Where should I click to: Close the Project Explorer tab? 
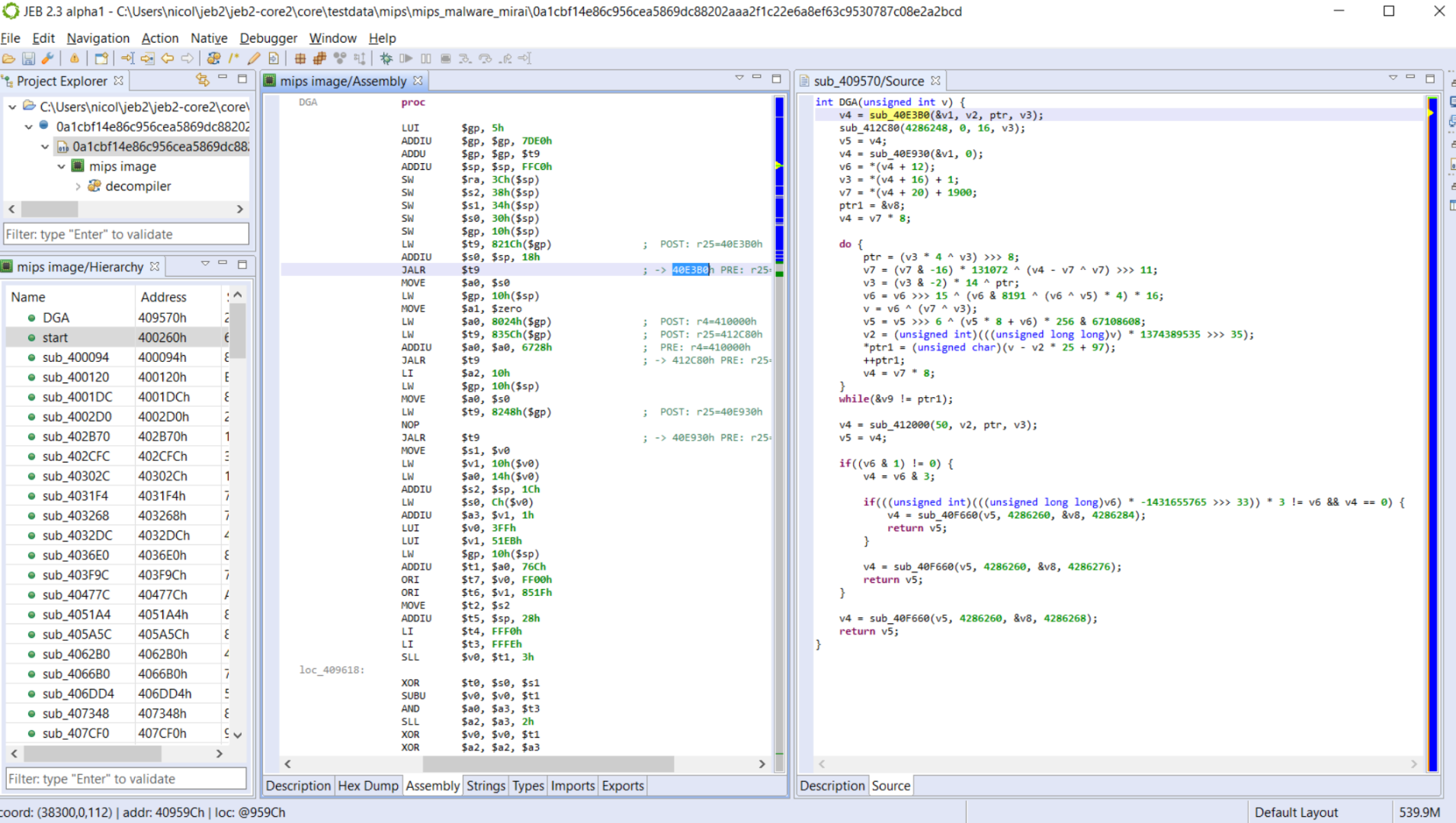[x=119, y=80]
